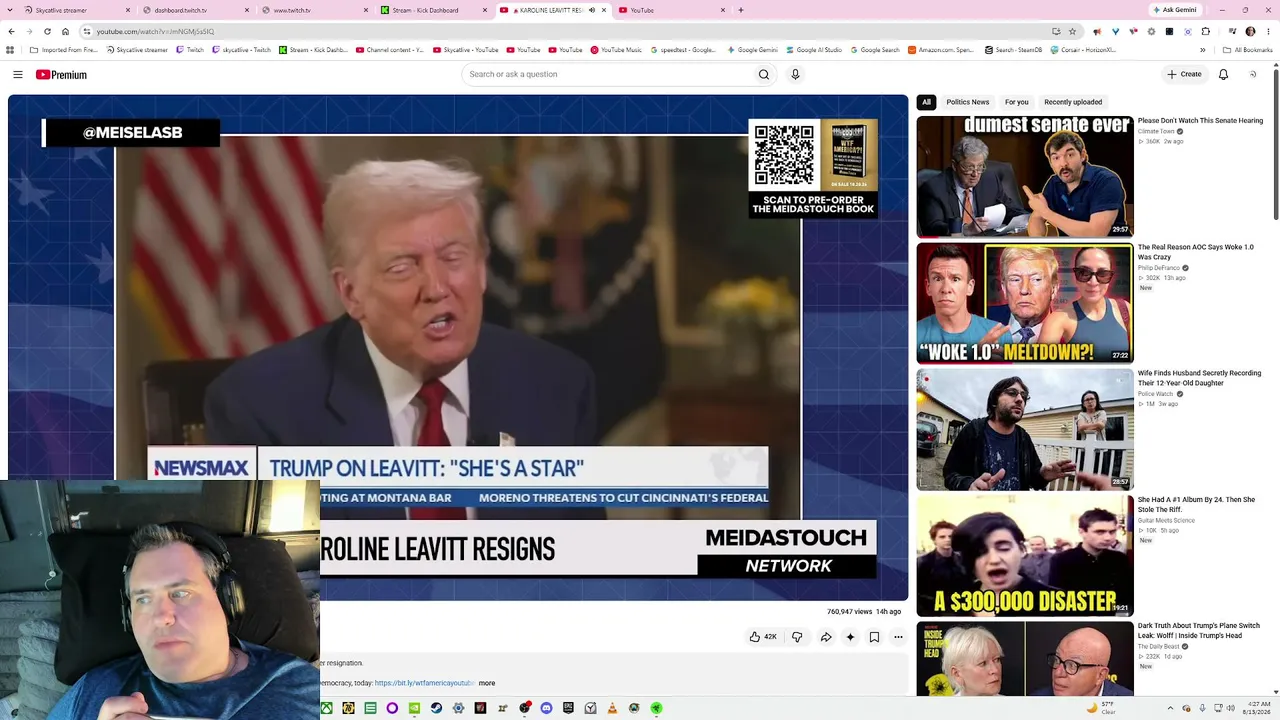Open Ask Gemini in the browser

[1175, 10]
